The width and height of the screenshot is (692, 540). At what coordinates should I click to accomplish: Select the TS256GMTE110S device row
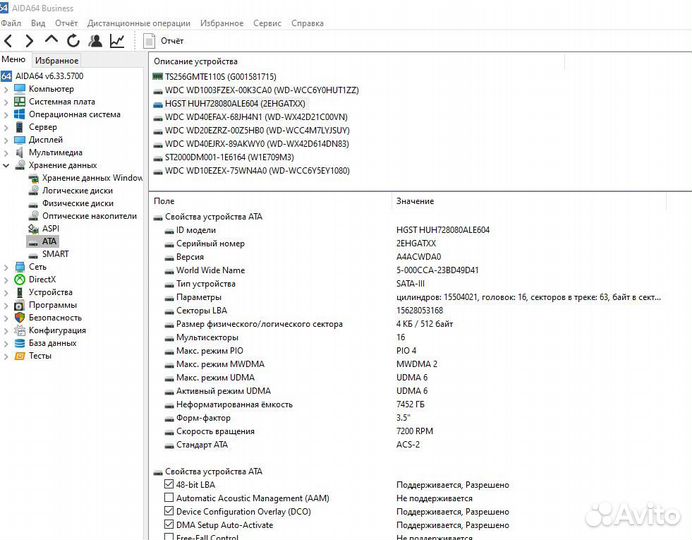click(221, 77)
